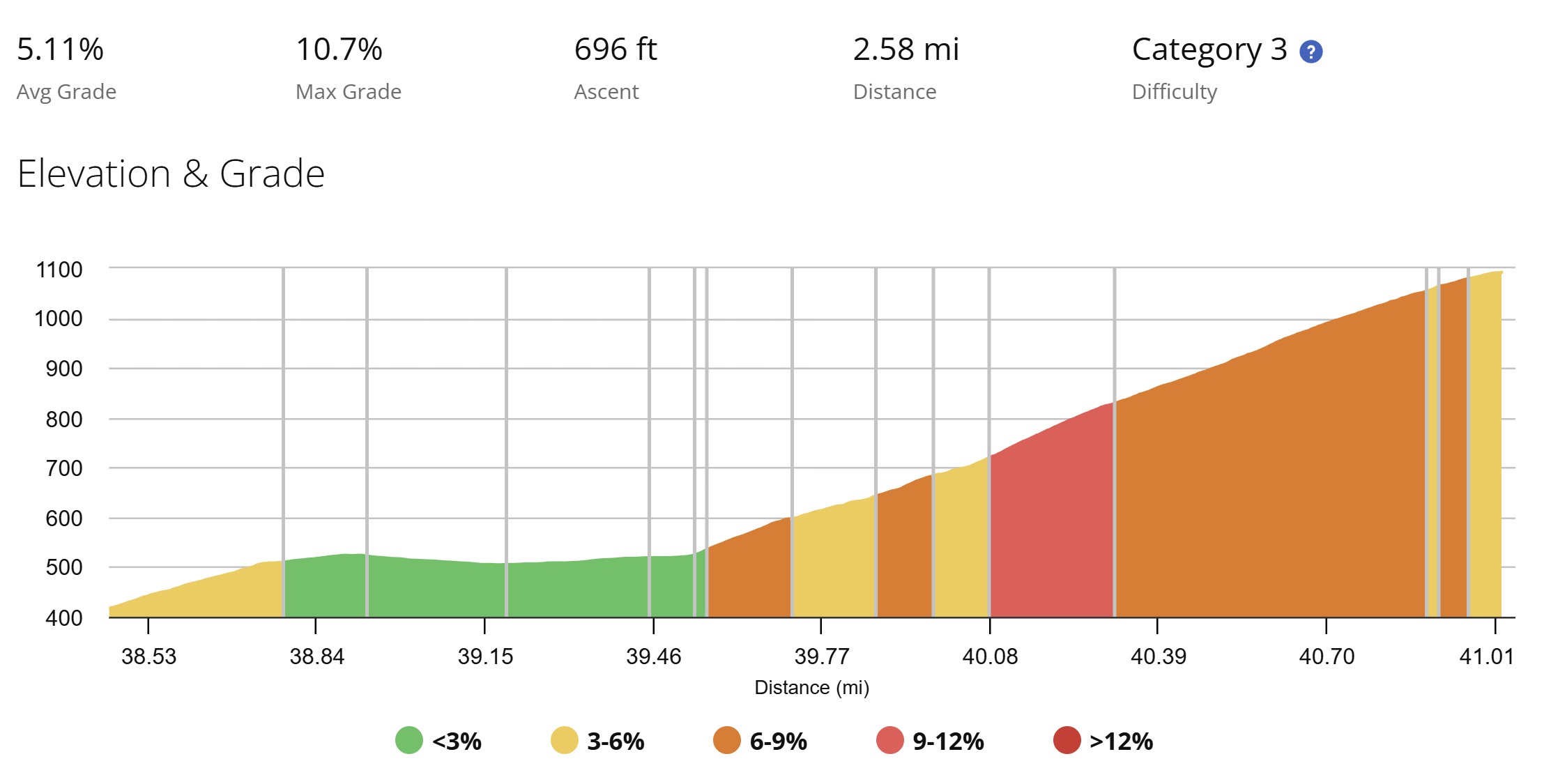Click the 696 ft Ascent value
The height and width of the screenshot is (784, 1551).
point(616,49)
